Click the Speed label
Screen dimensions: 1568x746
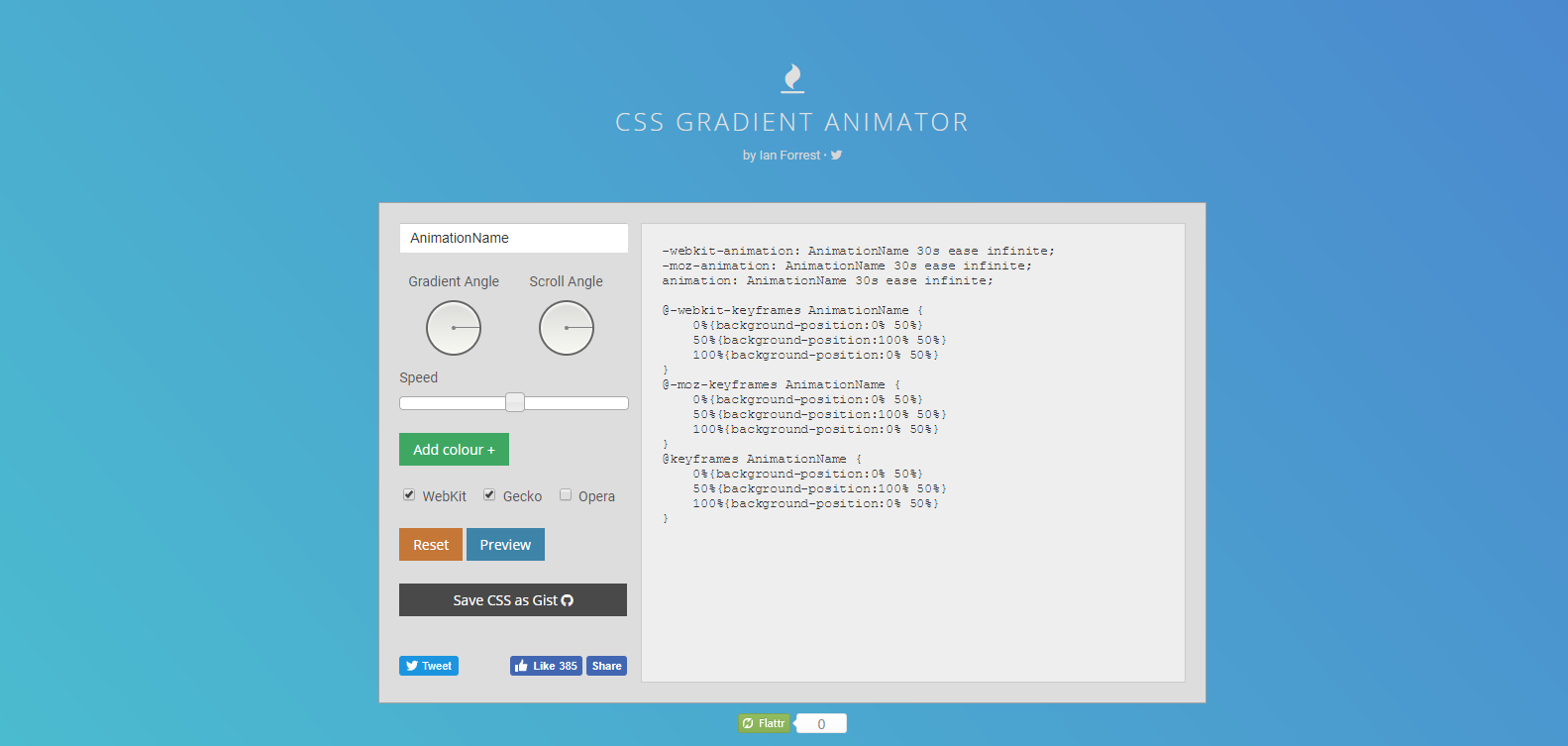418,377
